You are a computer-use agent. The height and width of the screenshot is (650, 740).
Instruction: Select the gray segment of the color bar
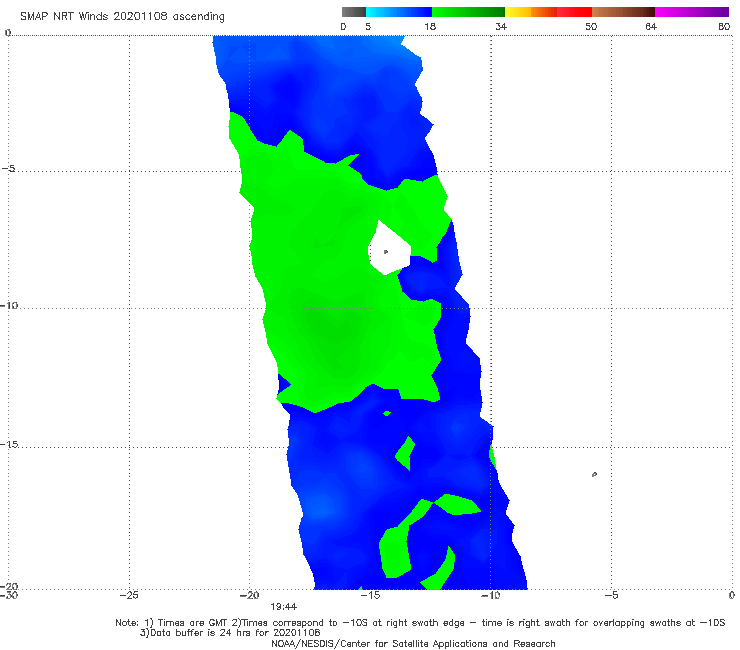pos(354,12)
